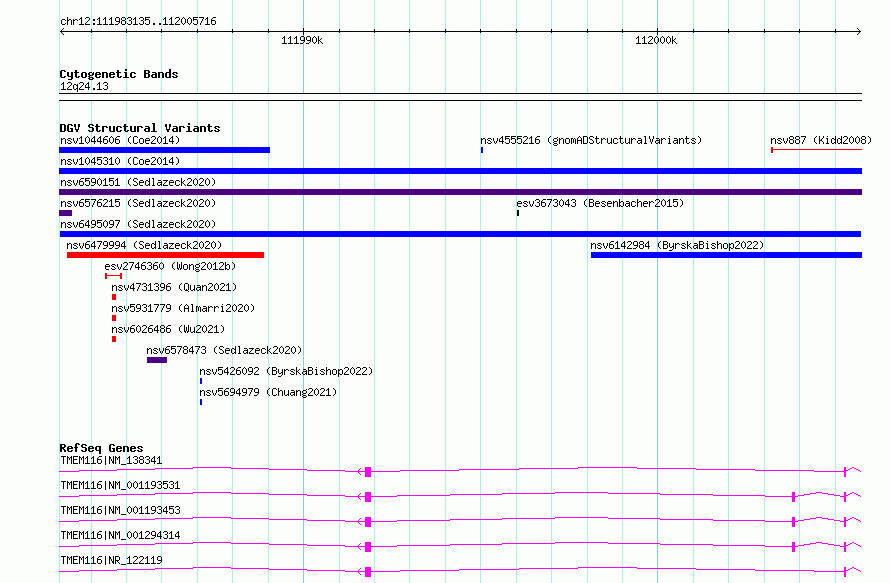Select the nsv6578473 (Sedlazeck2020) purple bar
Screen dimensions: 890x583
point(157,360)
